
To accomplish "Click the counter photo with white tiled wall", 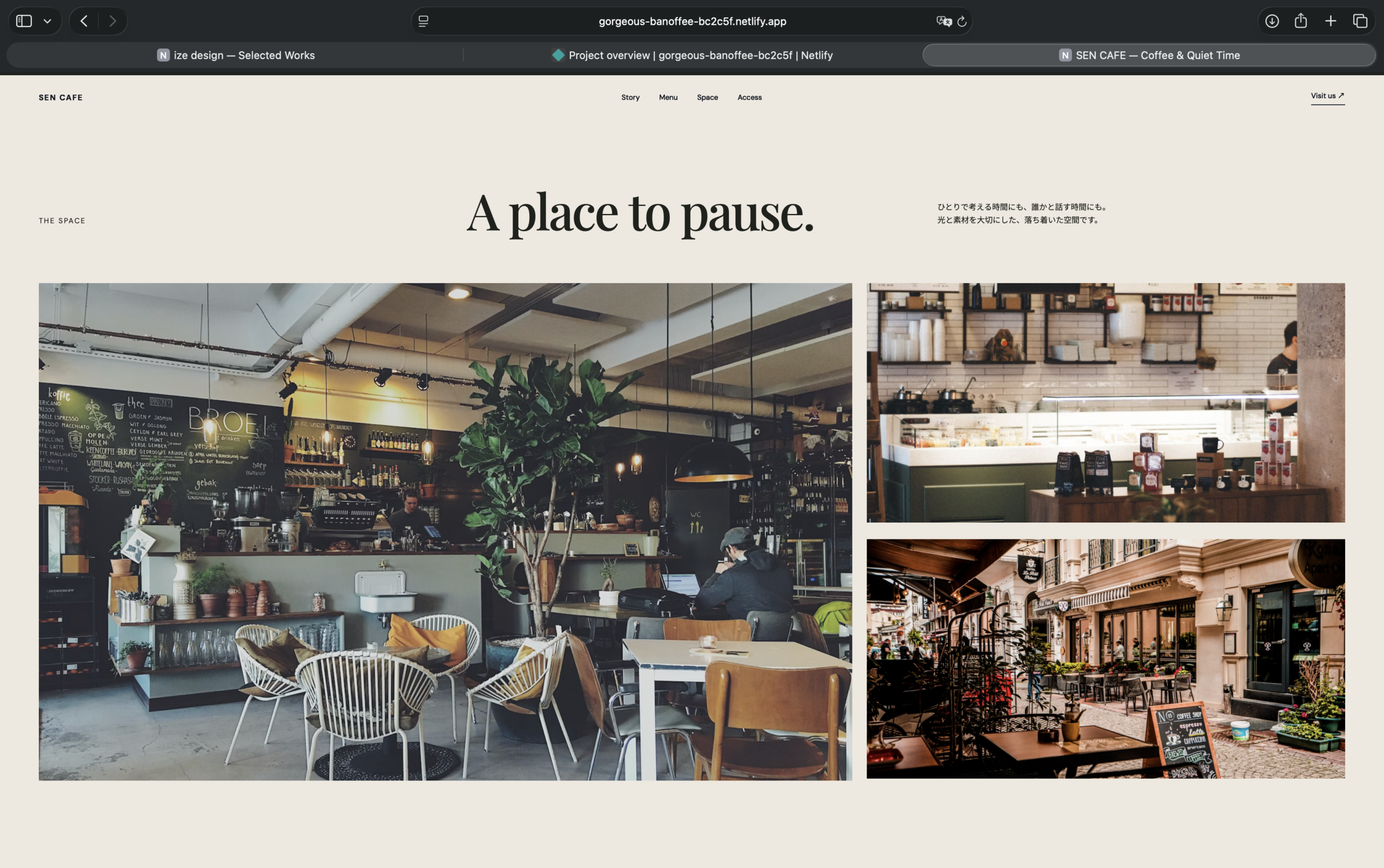I will click(1106, 403).
